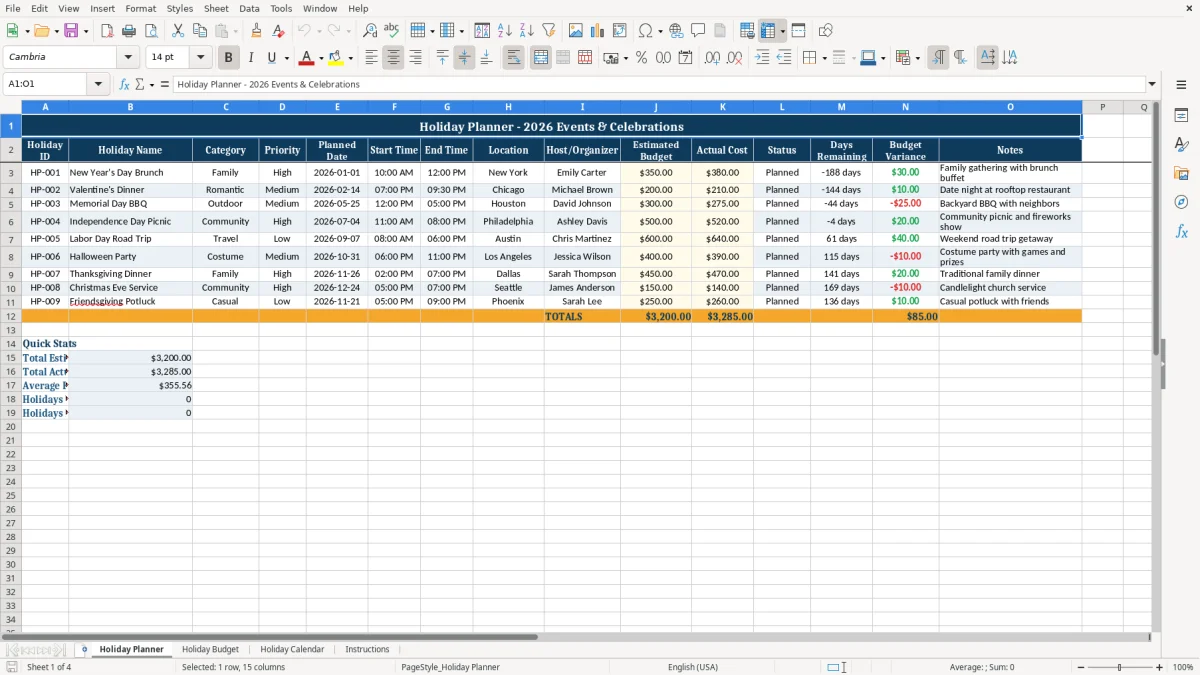Click the Print icon

click(x=129, y=31)
